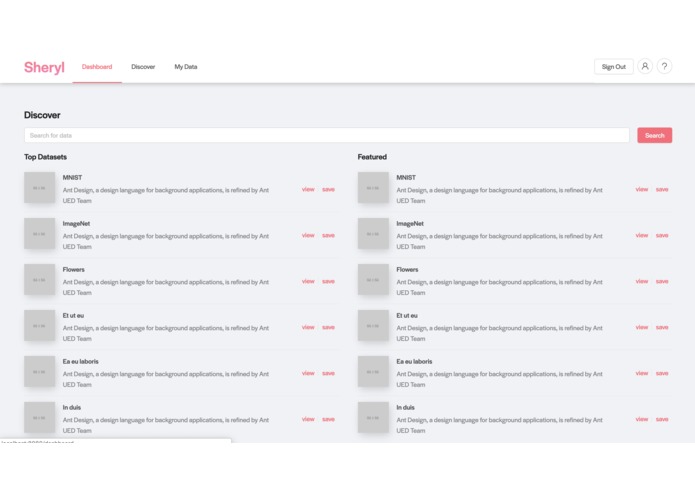This screenshot has height=494, width=695.
Task: View In duis in Featured list
Action: point(642,420)
